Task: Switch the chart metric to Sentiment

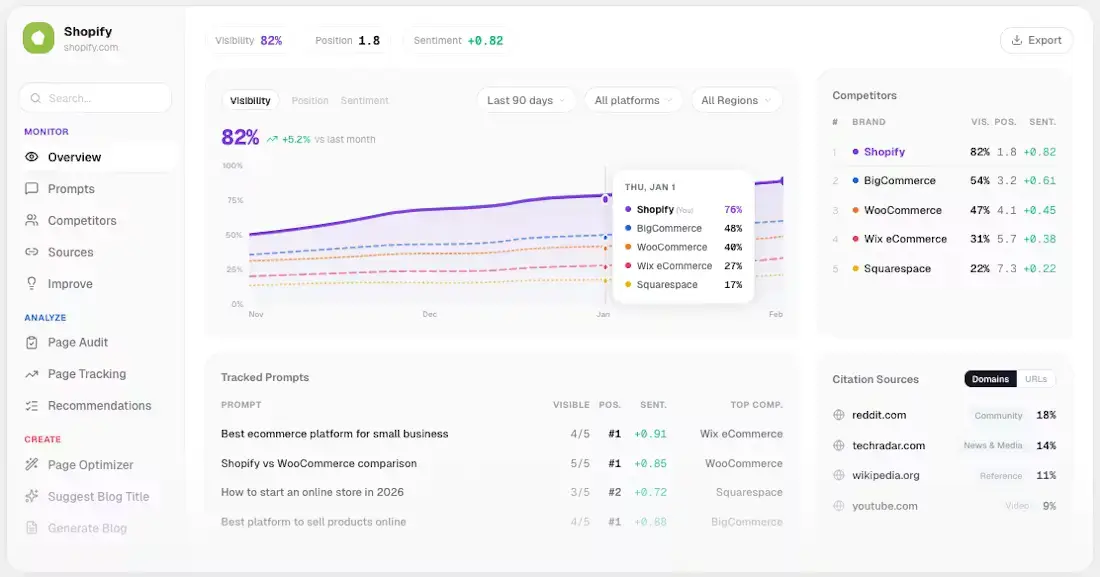Action: [364, 100]
